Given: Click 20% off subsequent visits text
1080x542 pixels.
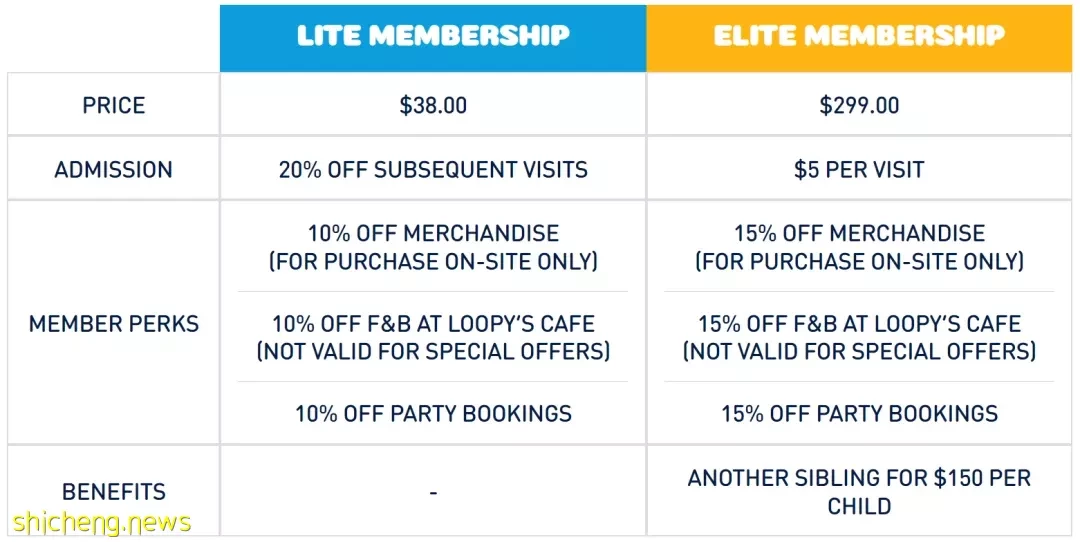Looking at the screenshot, I should [x=433, y=169].
